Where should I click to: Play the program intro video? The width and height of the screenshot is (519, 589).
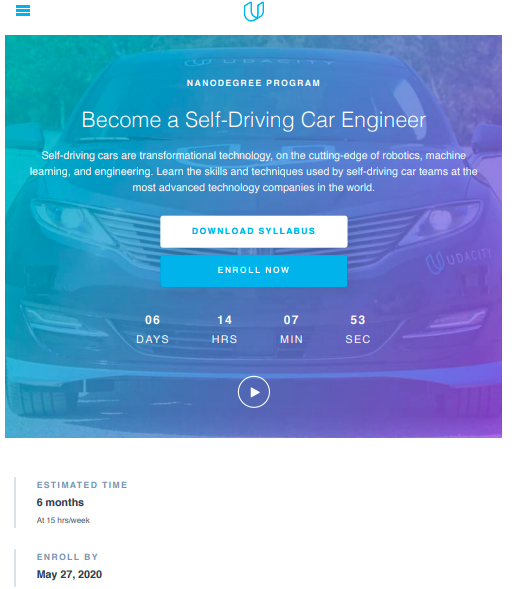pos(254,392)
